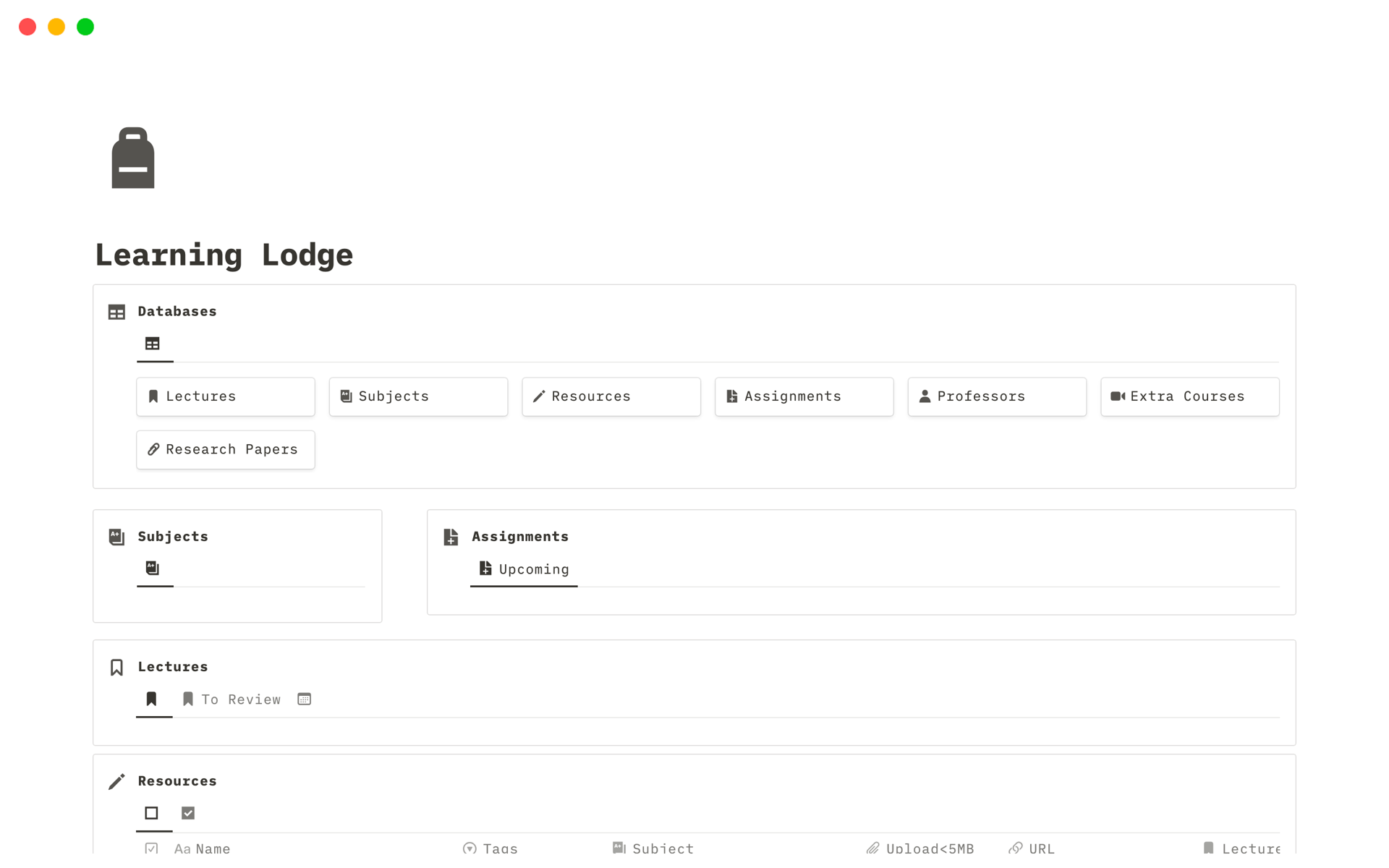Open the Research Papers database
Viewport: 1389px width, 868px height.
pyautogui.click(x=225, y=450)
